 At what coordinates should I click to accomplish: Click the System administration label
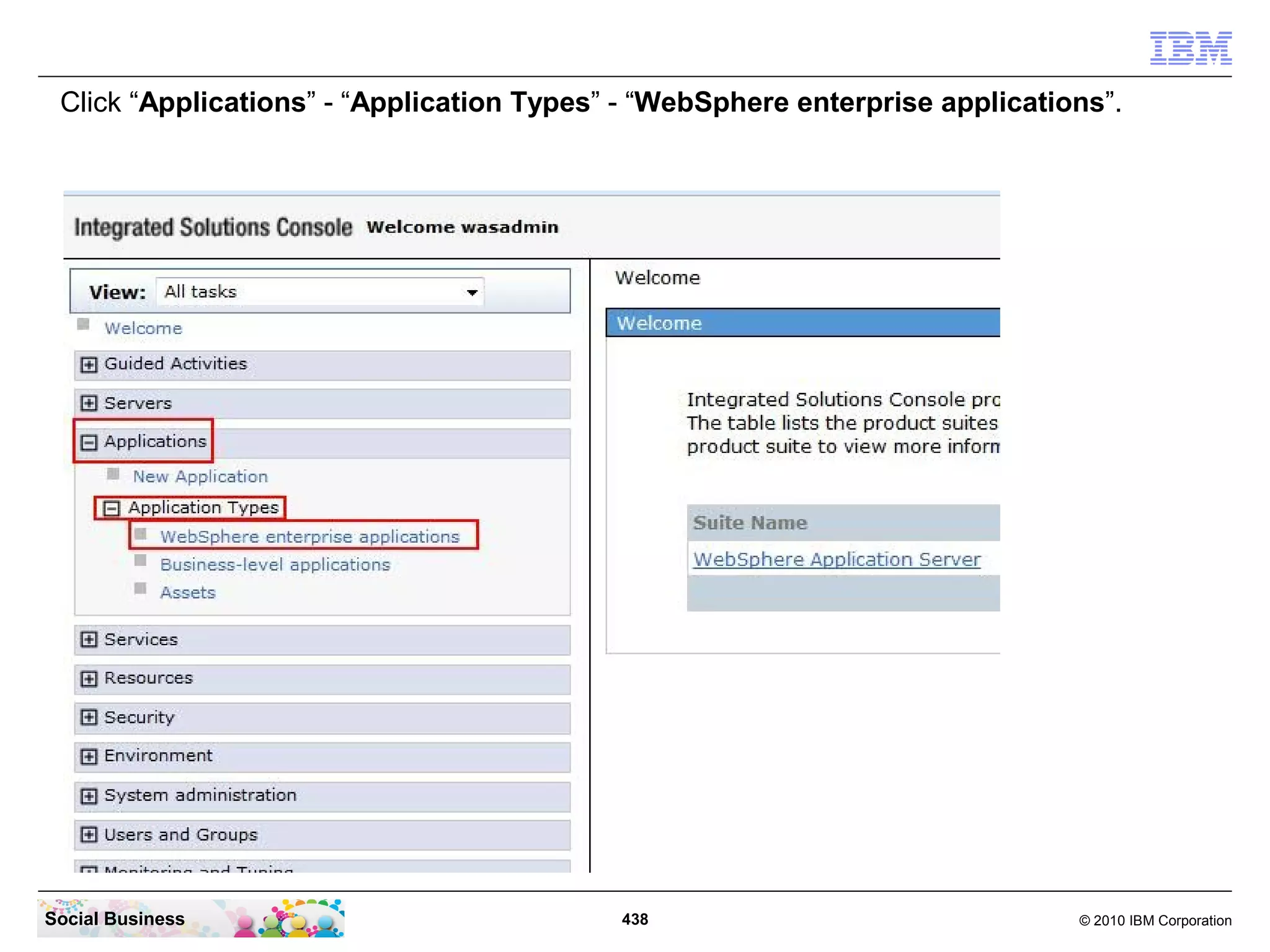(x=200, y=795)
